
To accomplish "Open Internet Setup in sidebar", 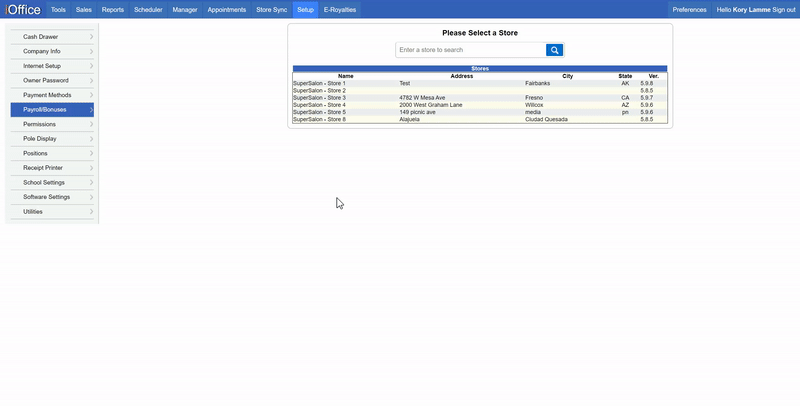I will point(52,66).
